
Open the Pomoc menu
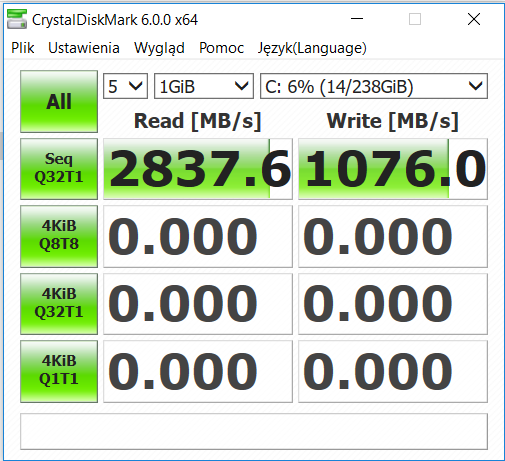(221, 48)
